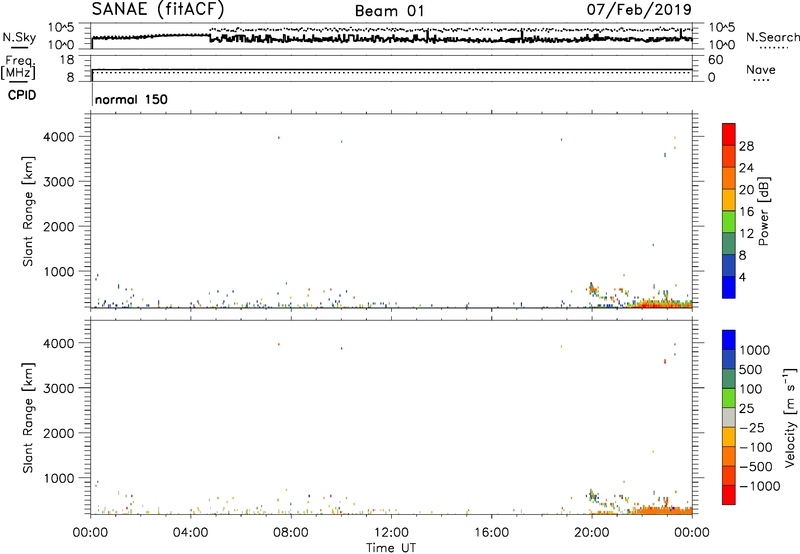Click the Freq. [MHz] axis label
This screenshot has height=554, width=800.
(x=18, y=68)
